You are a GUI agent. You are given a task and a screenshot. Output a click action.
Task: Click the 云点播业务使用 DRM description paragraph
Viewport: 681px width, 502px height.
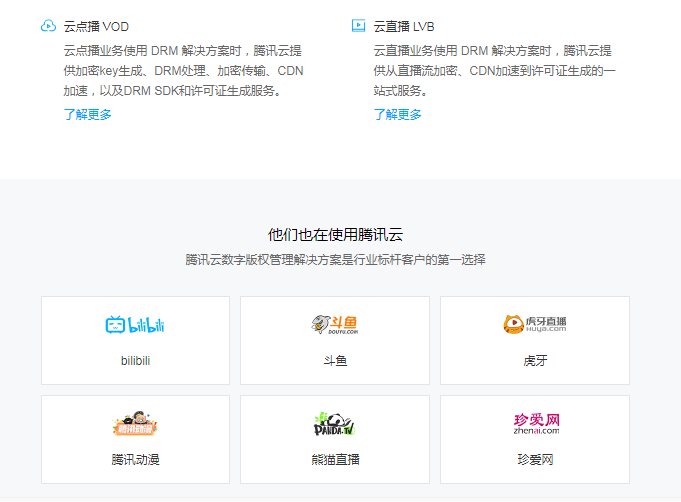point(183,71)
